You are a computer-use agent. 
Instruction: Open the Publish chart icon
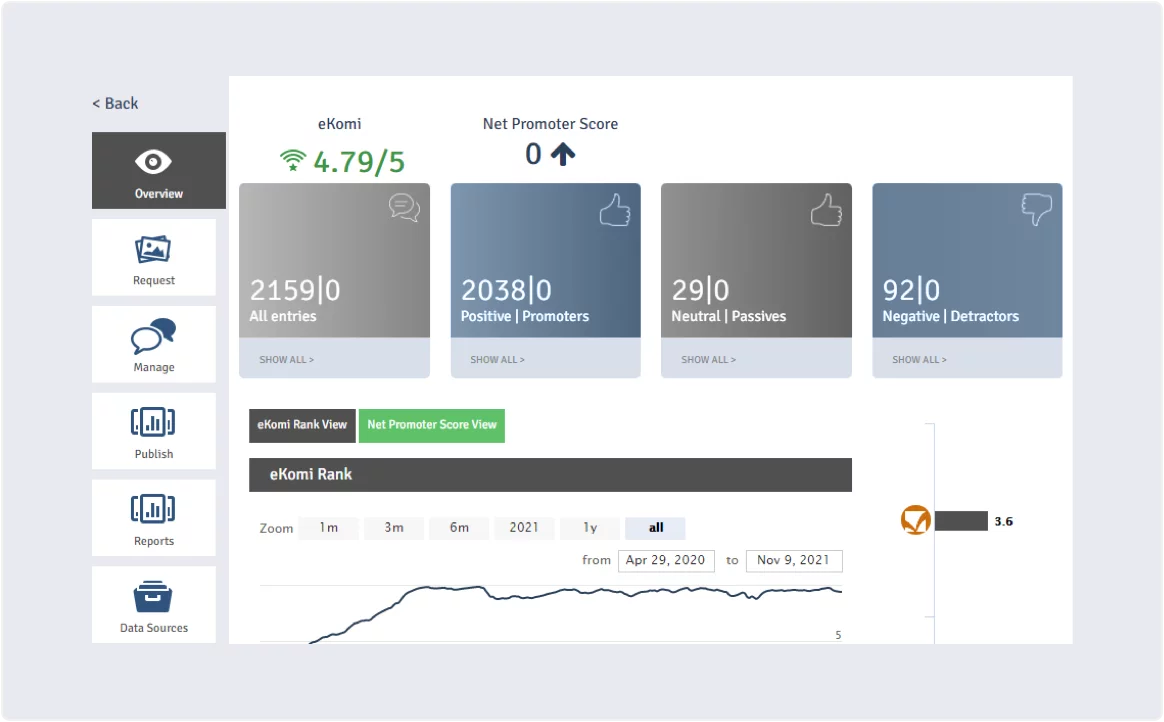(153, 423)
